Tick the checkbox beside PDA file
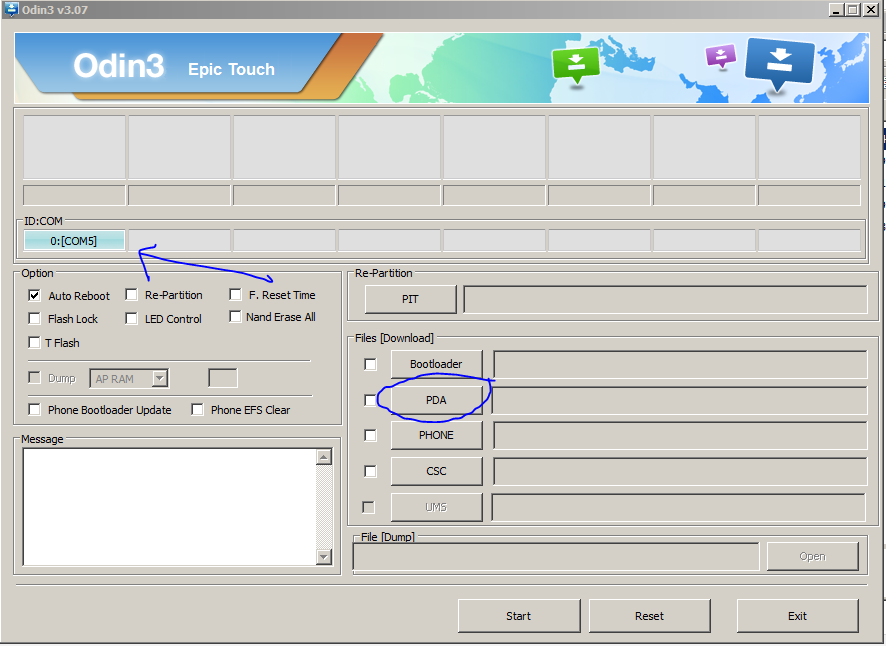886x646 pixels. click(370, 400)
